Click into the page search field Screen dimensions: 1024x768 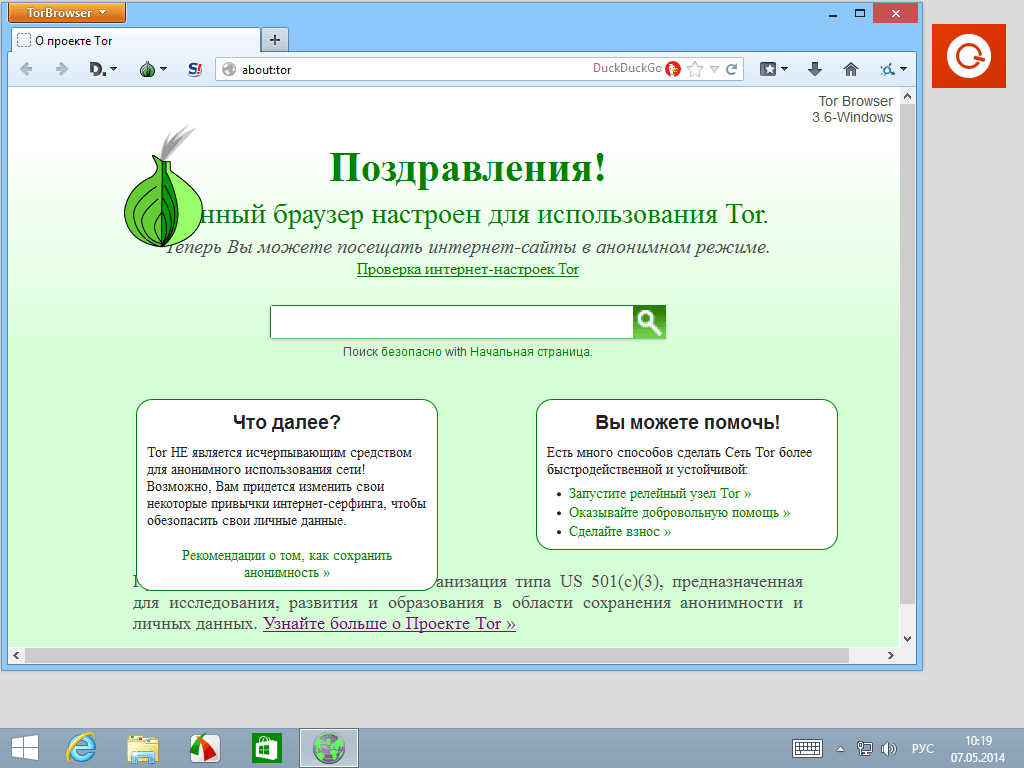[x=451, y=322]
